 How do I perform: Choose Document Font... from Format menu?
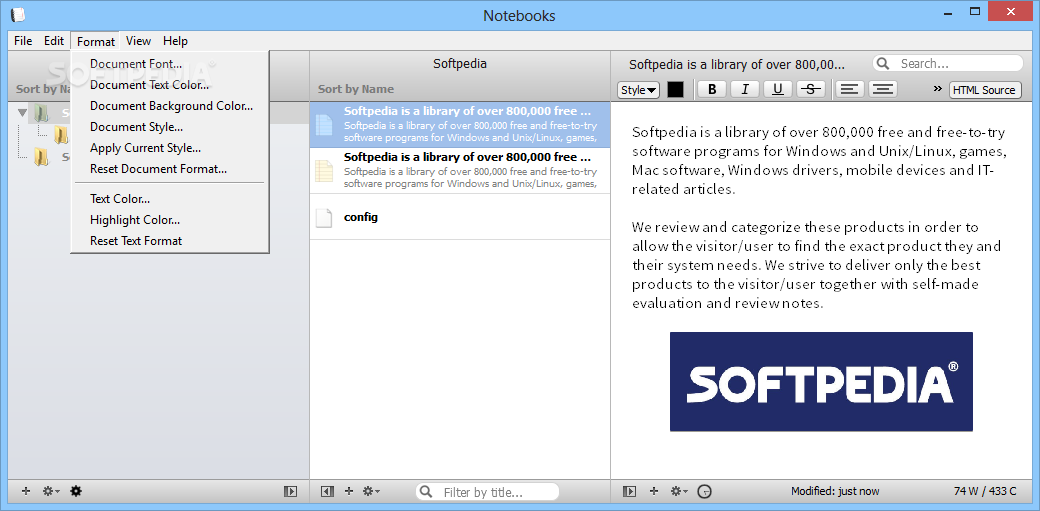[169, 64]
